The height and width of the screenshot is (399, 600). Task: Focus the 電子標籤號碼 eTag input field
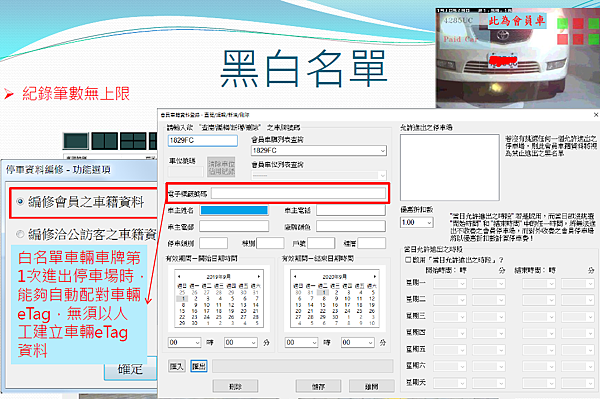pyautogui.click(x=298, y=193)
